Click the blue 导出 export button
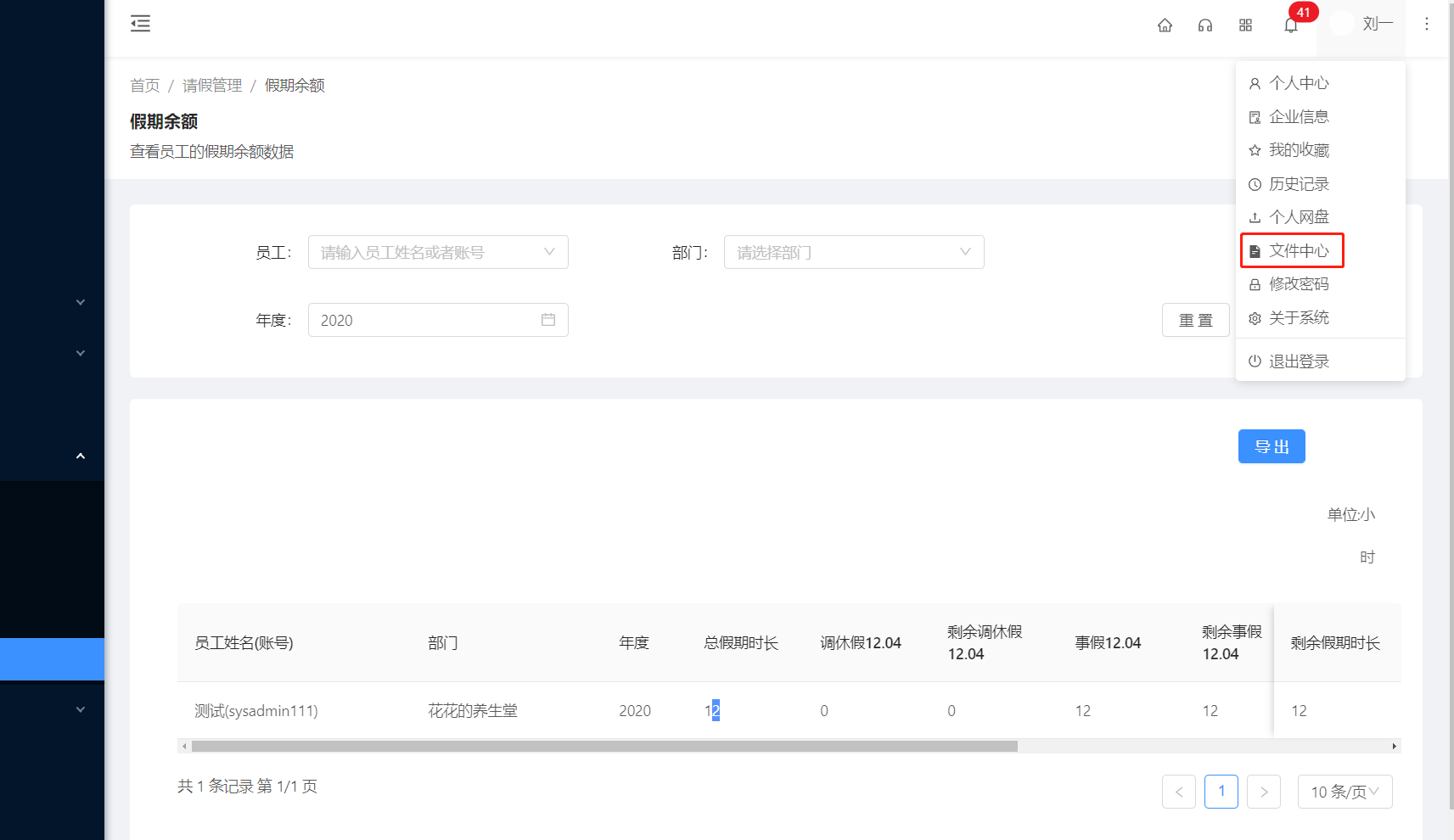The image size is (1454, 840). pos(1272,446)
